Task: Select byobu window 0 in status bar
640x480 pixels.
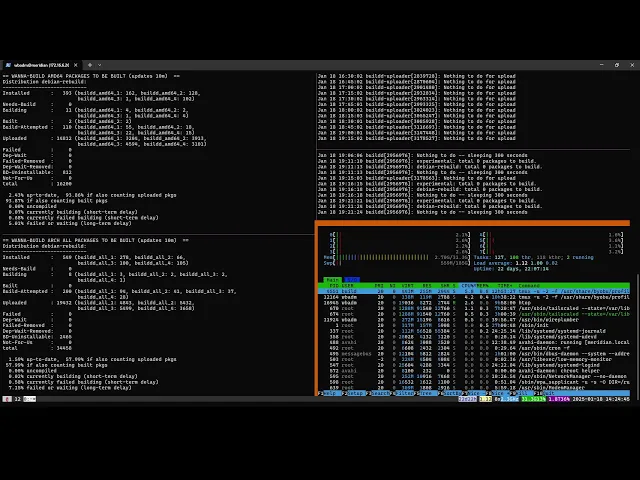Action: pos(30,399)
